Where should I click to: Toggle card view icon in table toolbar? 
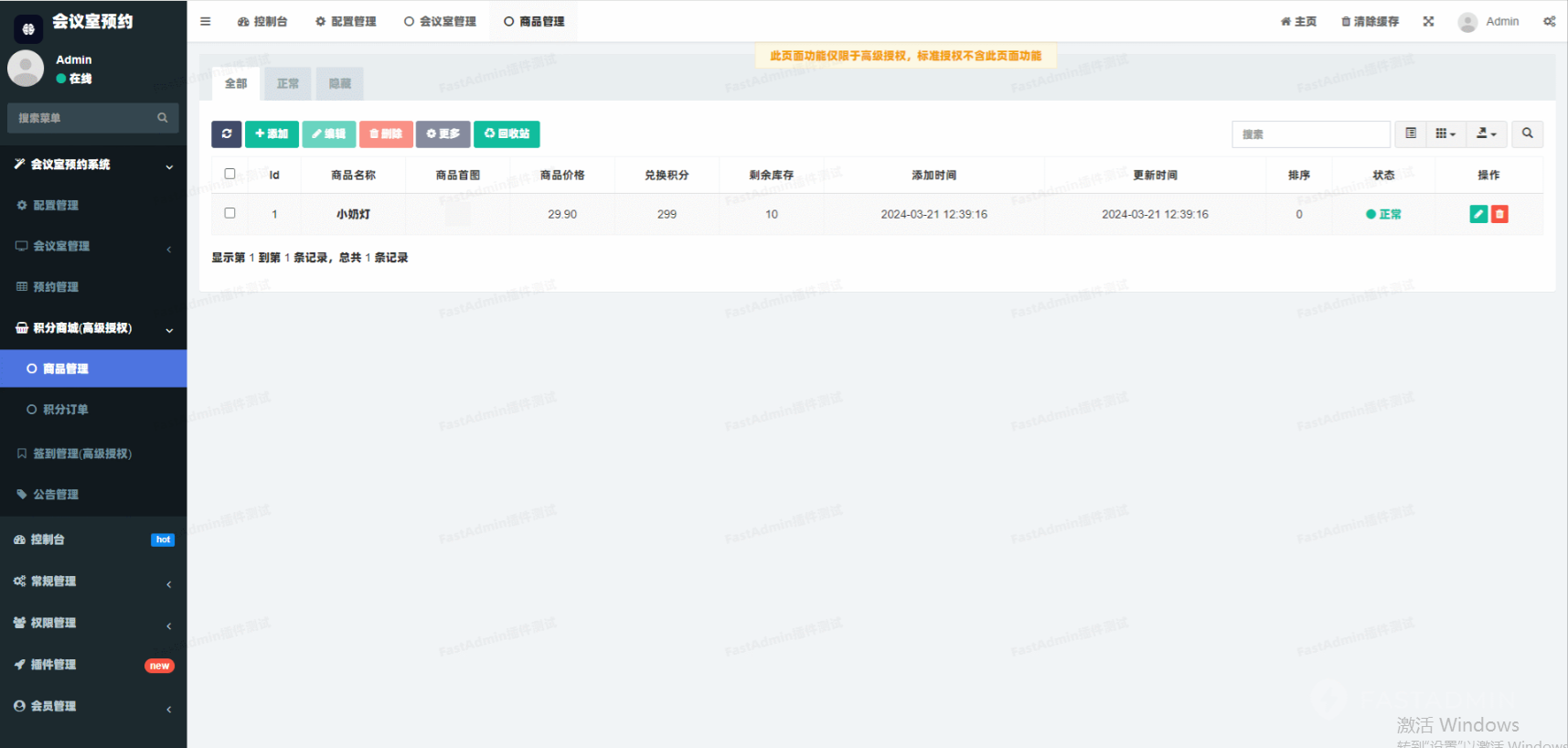tap(1411, 134)
